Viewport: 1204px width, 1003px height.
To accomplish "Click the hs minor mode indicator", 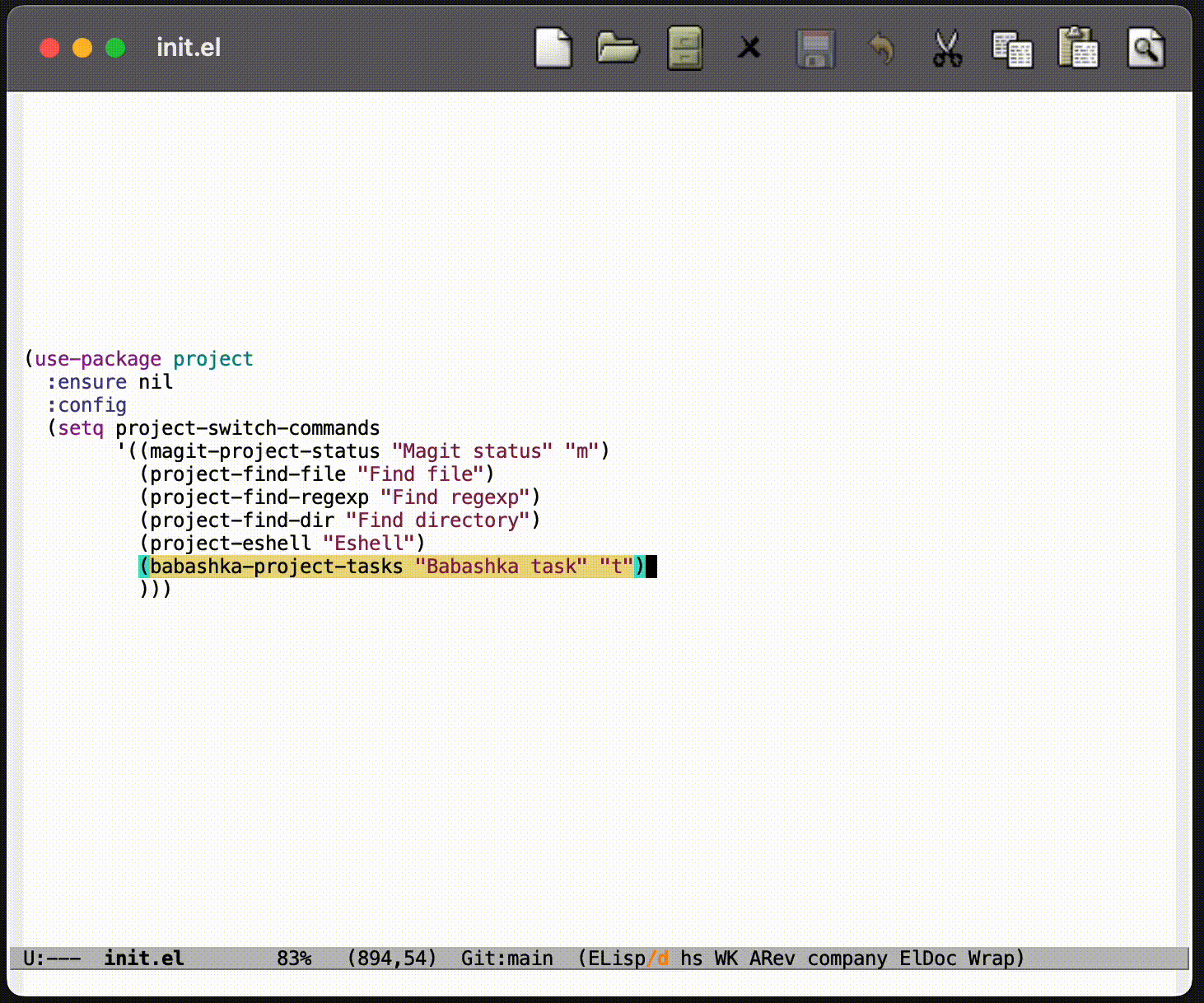I will (691, 958).
